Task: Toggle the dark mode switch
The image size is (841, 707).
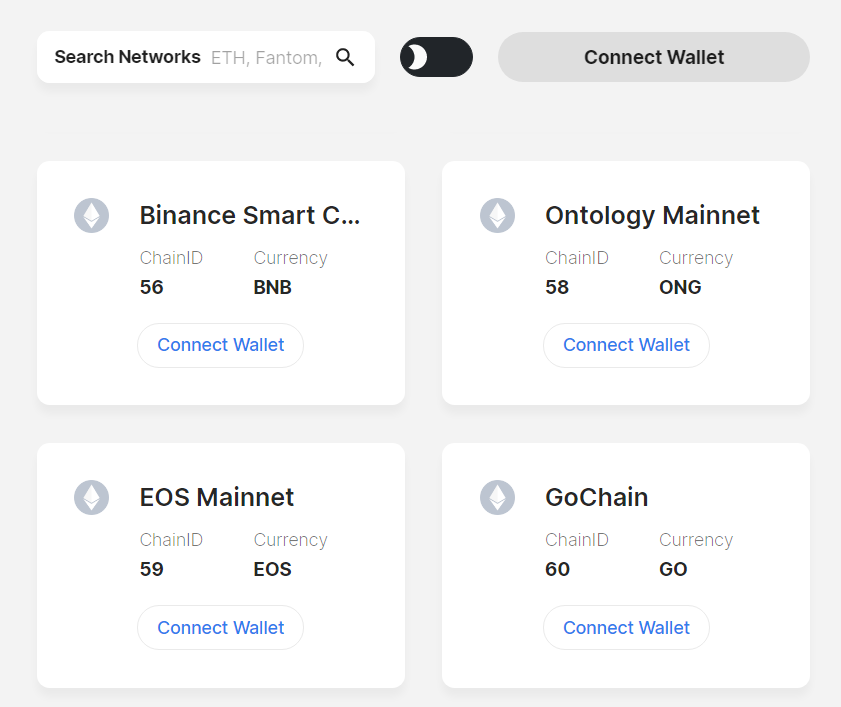Action: tap(436, 57)
